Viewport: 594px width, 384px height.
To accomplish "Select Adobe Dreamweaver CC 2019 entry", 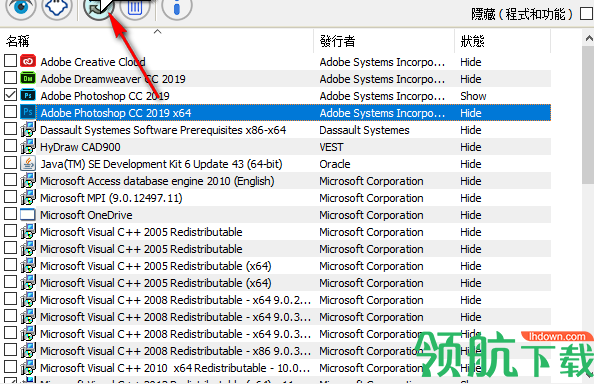I will pos(113,79).
